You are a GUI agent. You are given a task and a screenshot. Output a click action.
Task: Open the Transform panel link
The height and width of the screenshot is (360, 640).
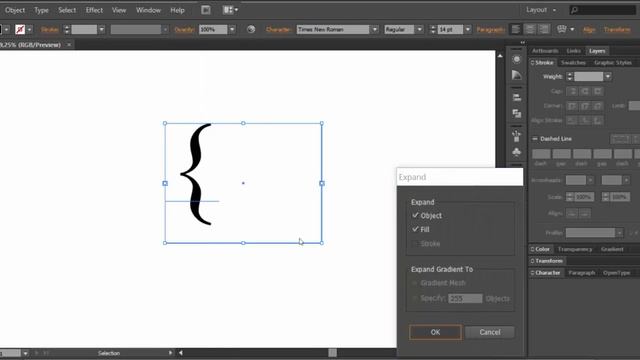617,29
